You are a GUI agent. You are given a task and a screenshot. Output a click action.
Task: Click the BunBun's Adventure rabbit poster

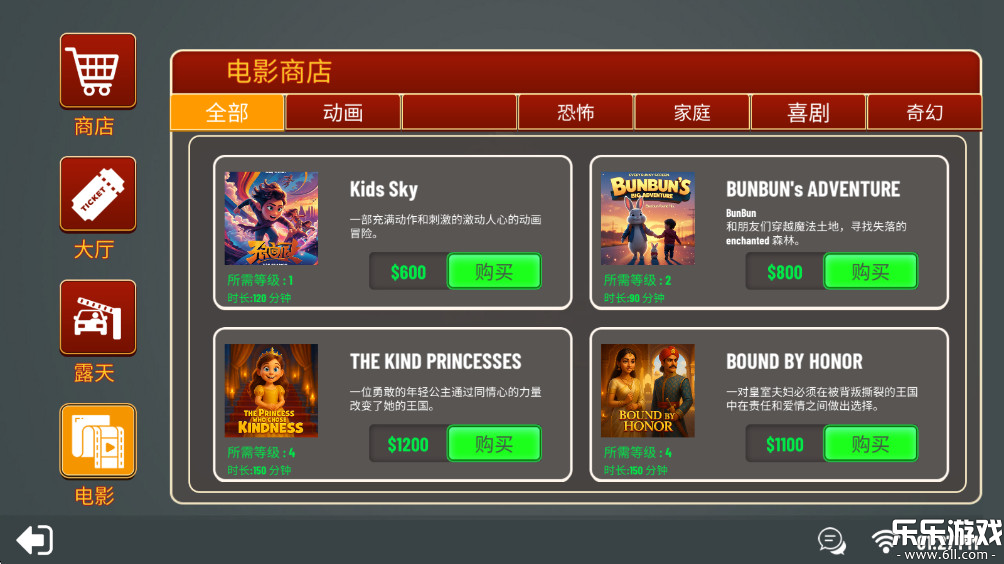point(648,218)
